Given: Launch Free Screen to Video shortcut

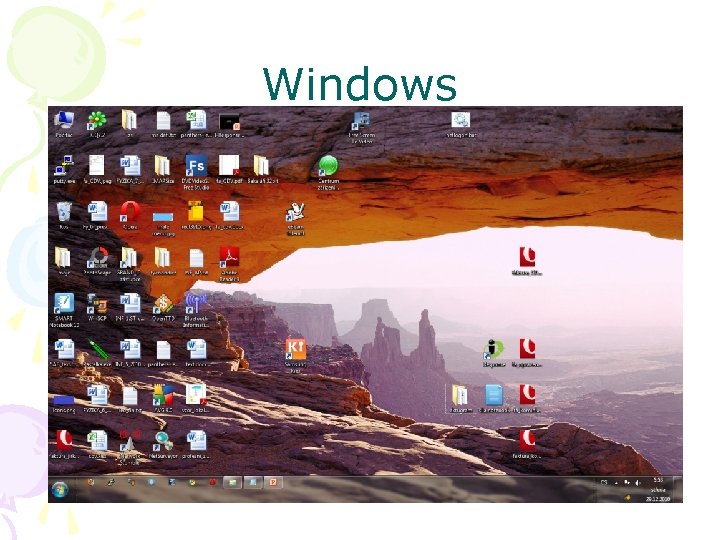Looking at the screenshot, I should (x=361, y=127).
